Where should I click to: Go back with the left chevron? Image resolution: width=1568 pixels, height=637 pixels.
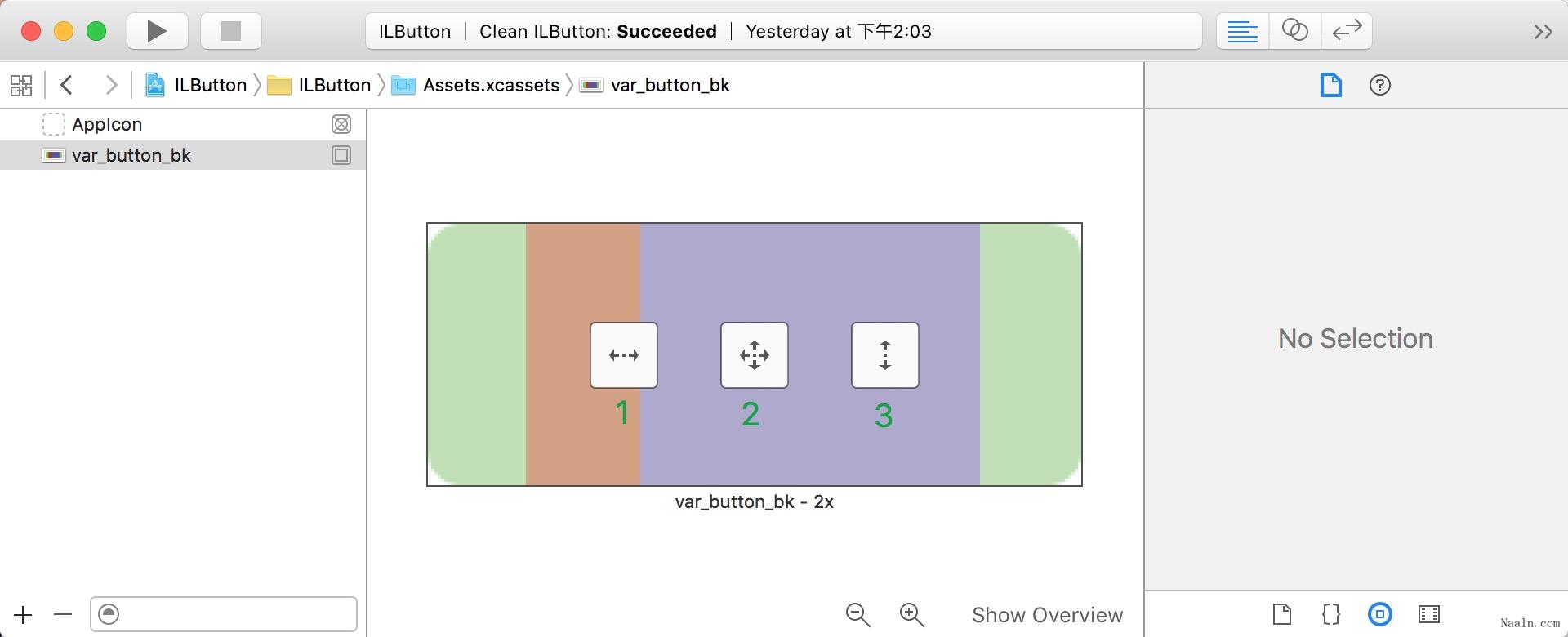(x=67, y=85)
